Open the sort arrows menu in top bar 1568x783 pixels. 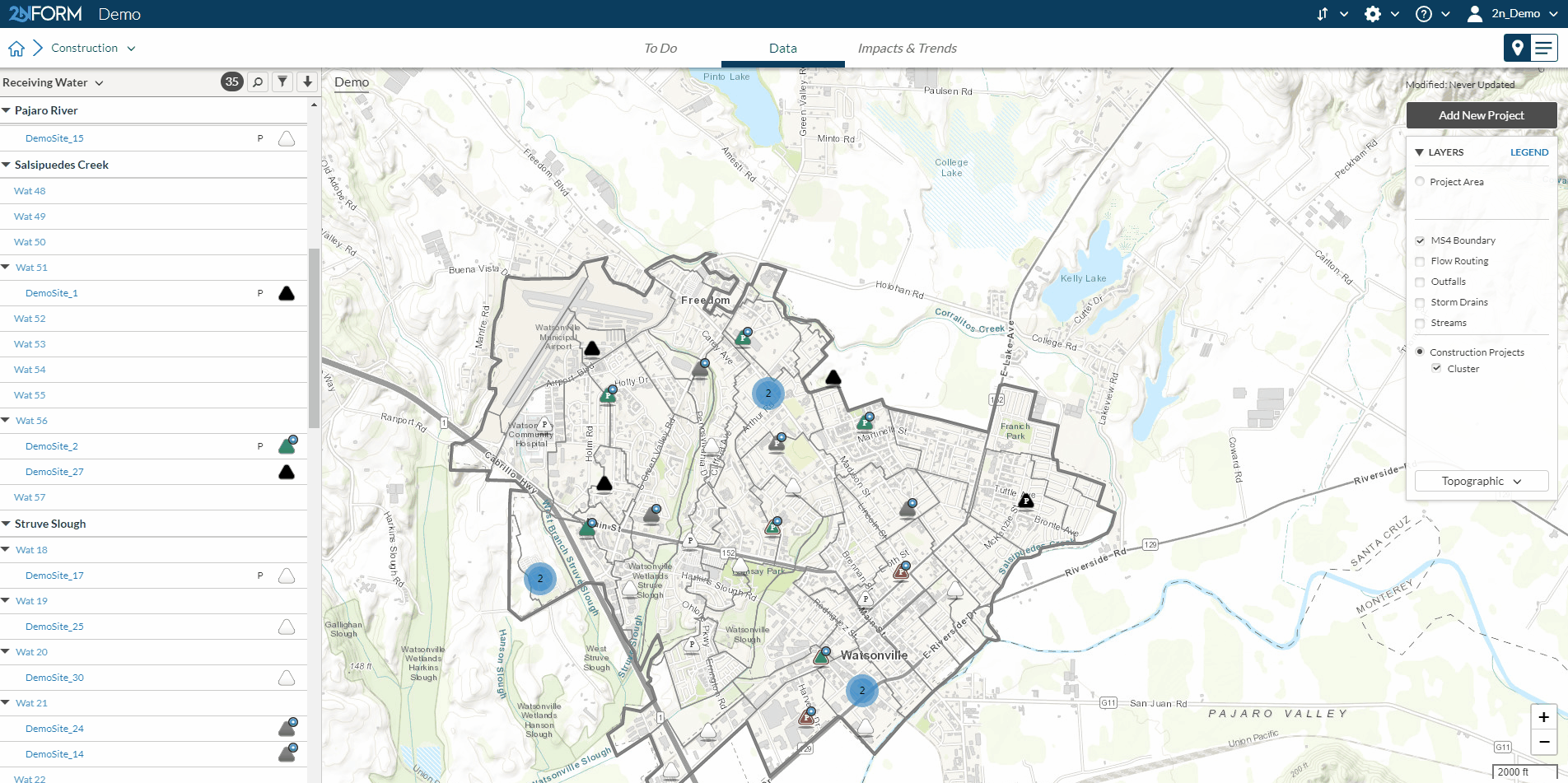tap(1323, 14)
